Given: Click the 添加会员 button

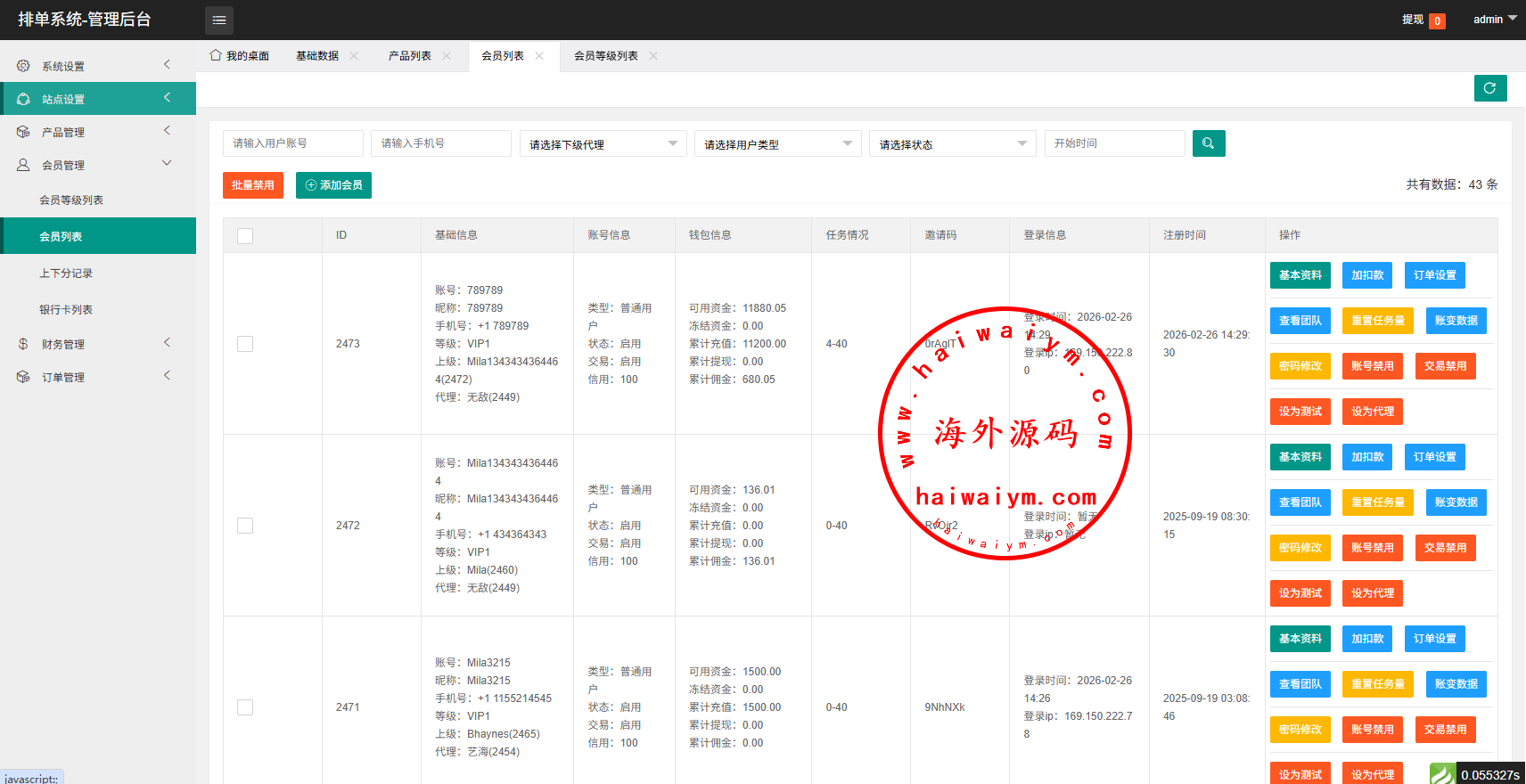Looking at the screenshot, I should point(333,185).
